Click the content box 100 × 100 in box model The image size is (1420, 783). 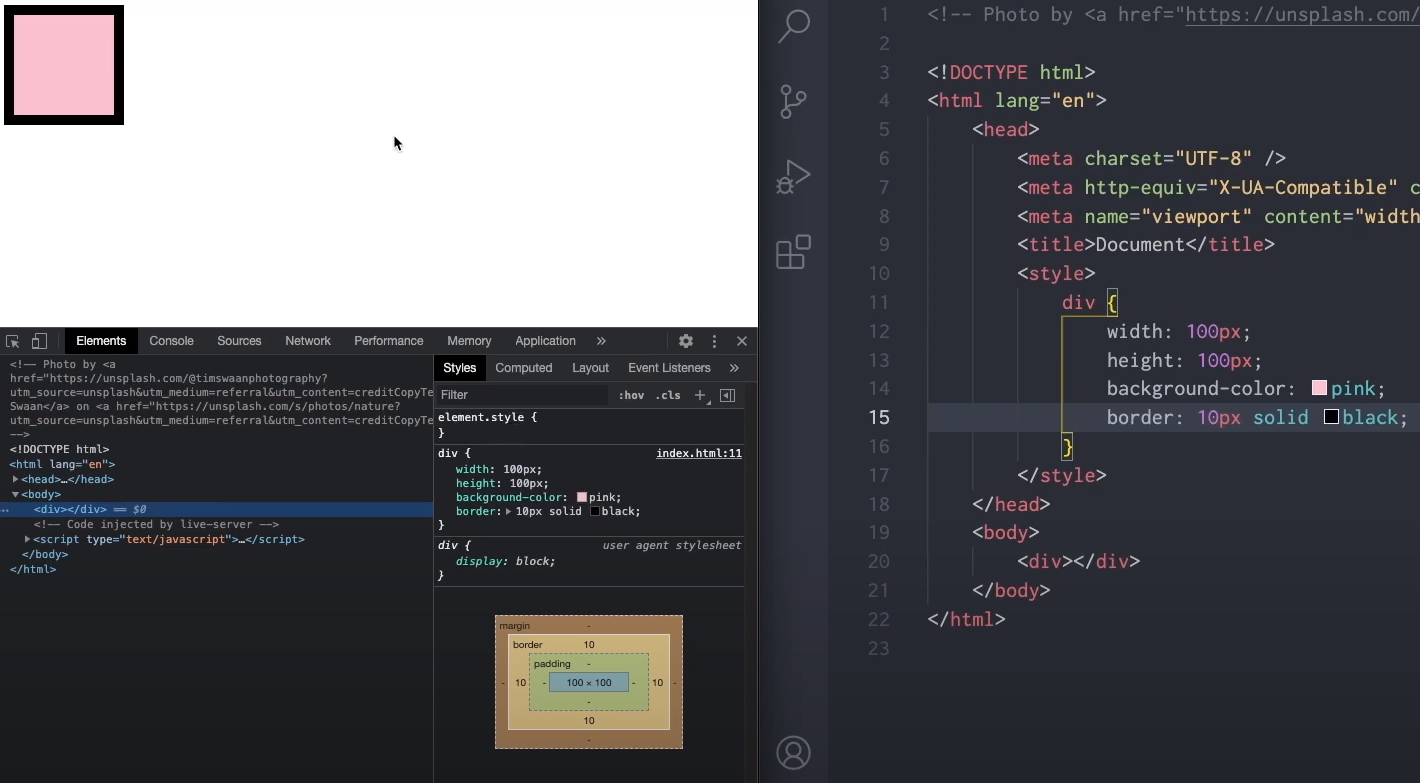[589, 683]
